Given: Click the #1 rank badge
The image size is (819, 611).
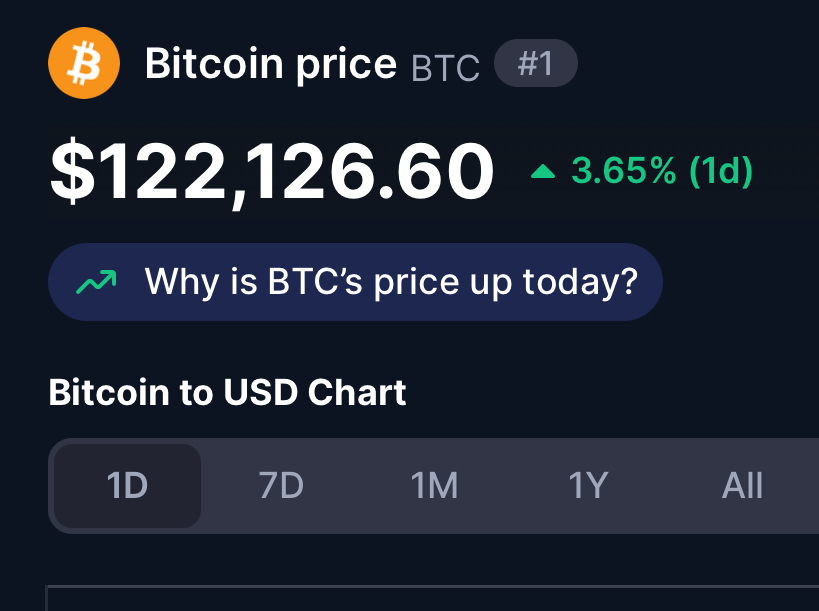Looking at the screenshot, I should click(x=536, y=63).
